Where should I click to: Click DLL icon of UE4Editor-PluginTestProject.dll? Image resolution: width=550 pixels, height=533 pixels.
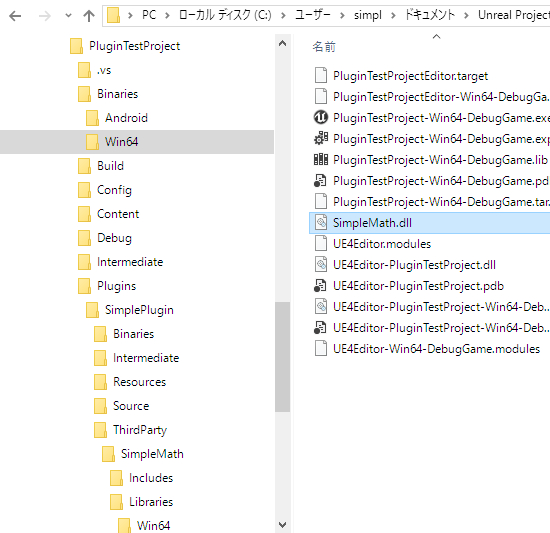tap(321, 265)
